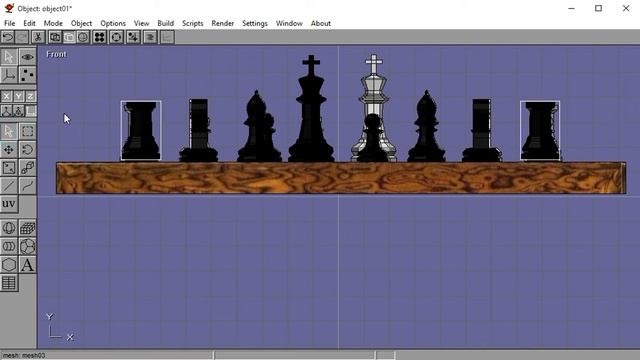Image resolution: width=640 pixels, height=360 pixels.
Task: Switch to viewpoint mode with the eye icon
Action: click(x=27, y=57)
